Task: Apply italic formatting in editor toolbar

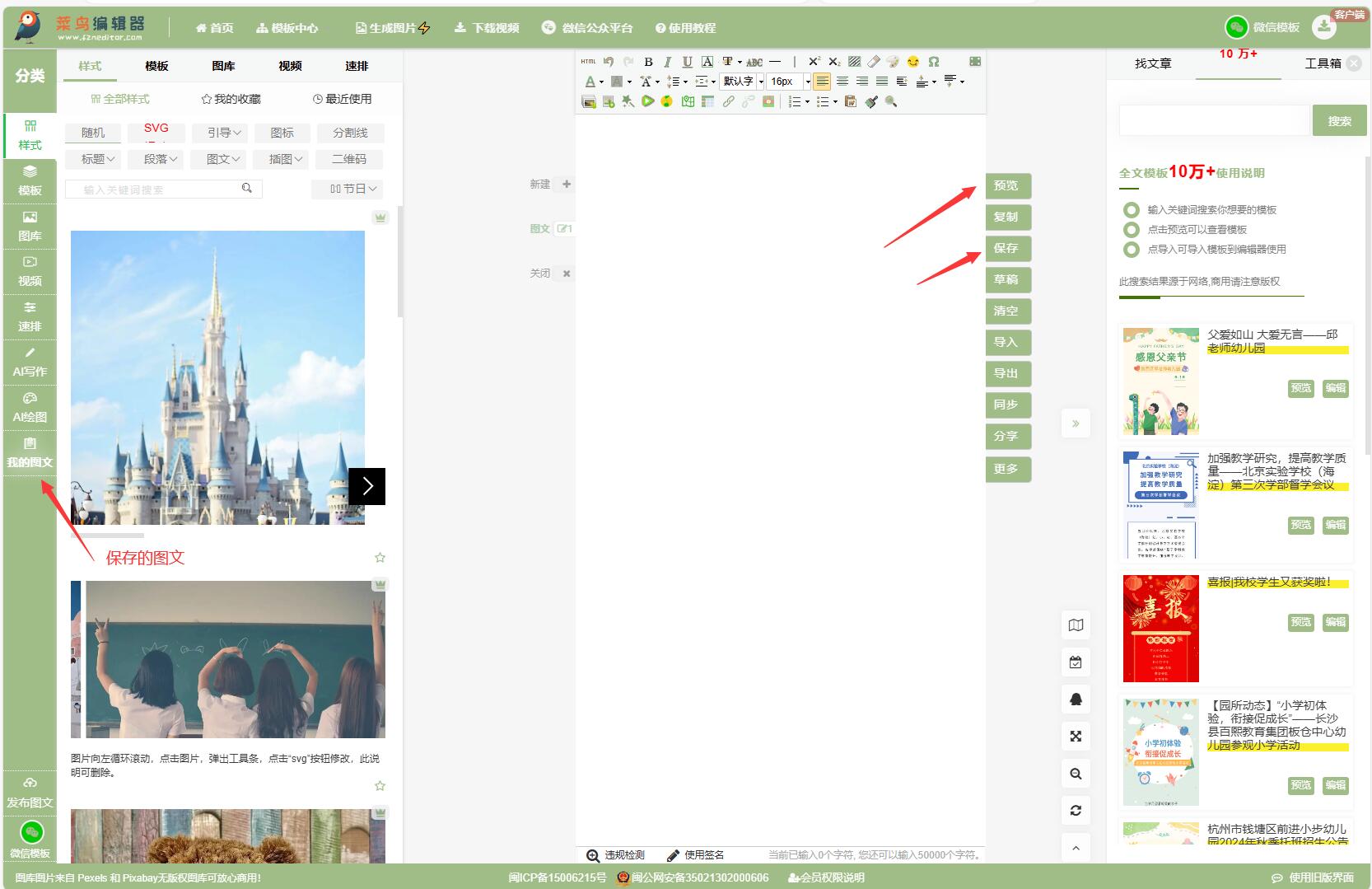Action: pos(667,62)
